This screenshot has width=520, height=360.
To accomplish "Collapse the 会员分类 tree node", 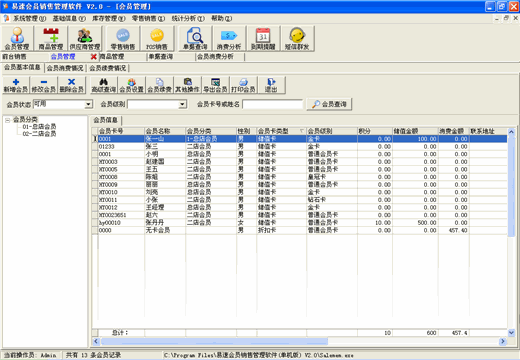I will (7, 120).
